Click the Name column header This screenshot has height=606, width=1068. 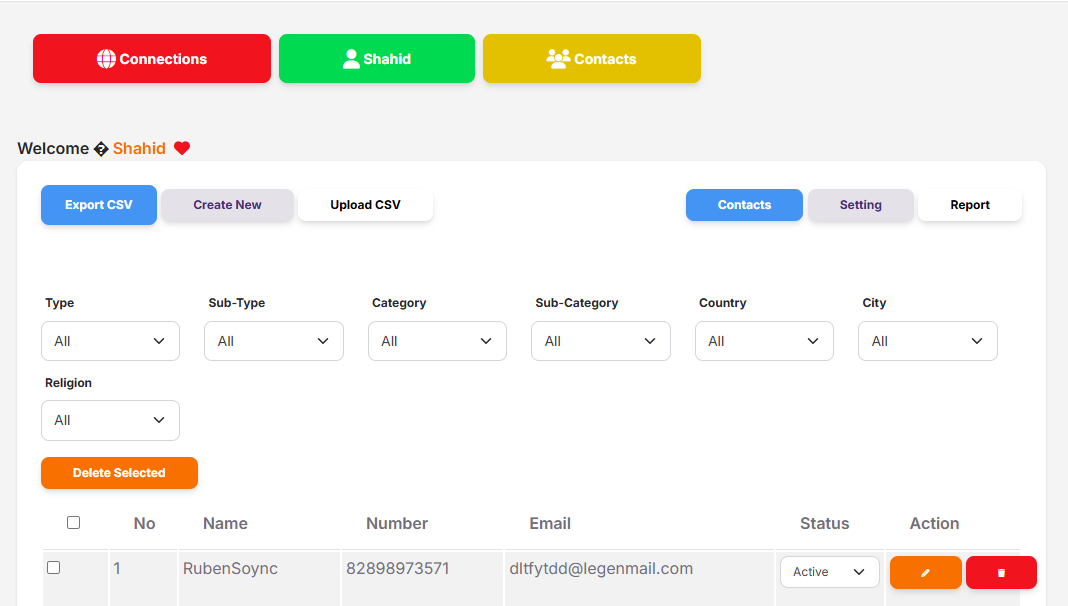pyautogui.click(x=225, y=523)
